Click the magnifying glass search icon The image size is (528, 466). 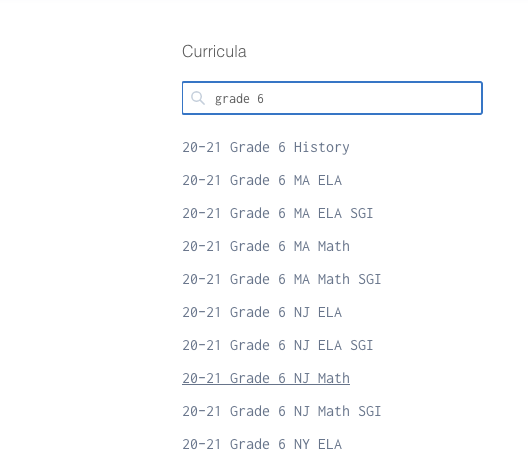pyautogui.click(x=198, y=98)
